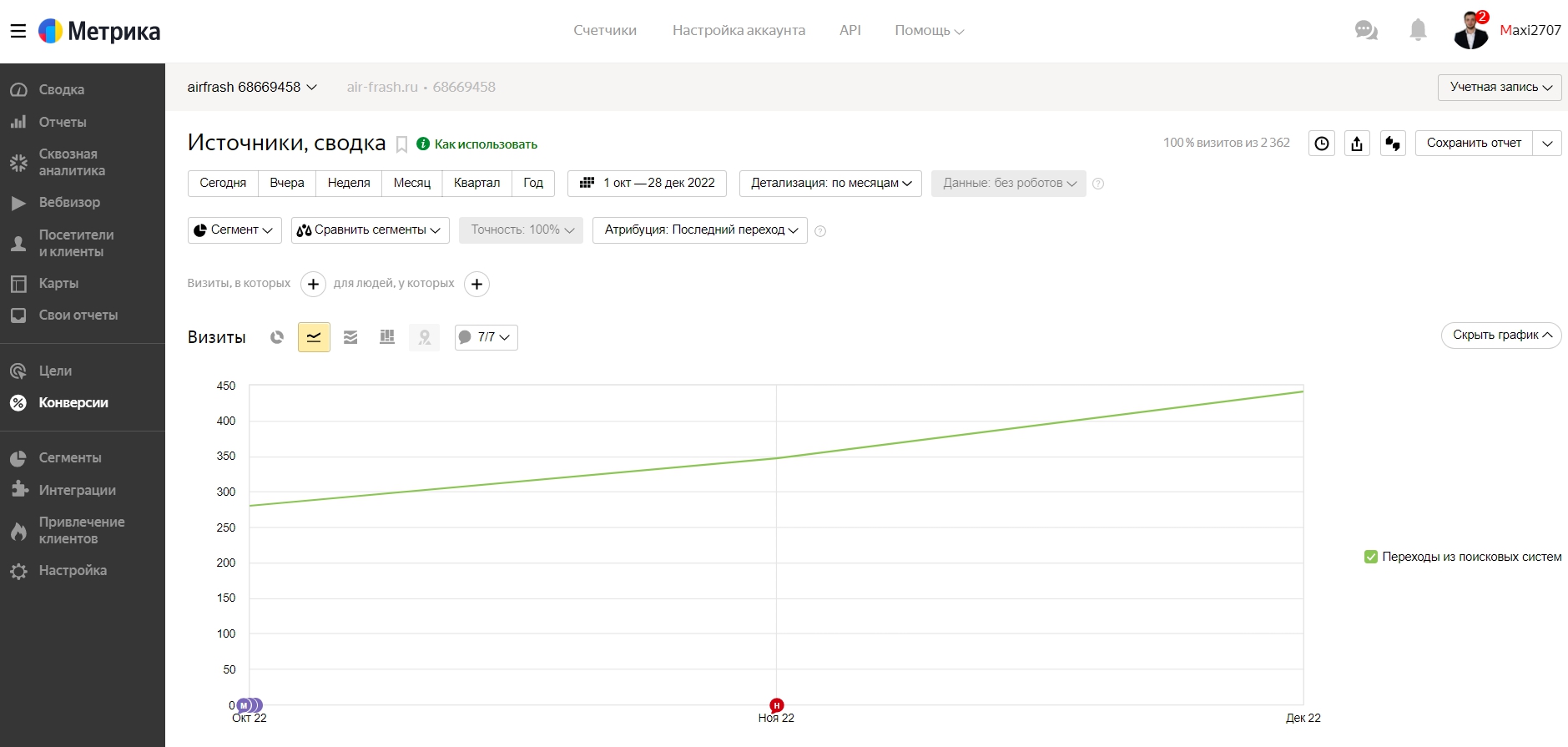Go to Счетчики in top navigation
Screen dimensions: 1568x747
point(605,31)
